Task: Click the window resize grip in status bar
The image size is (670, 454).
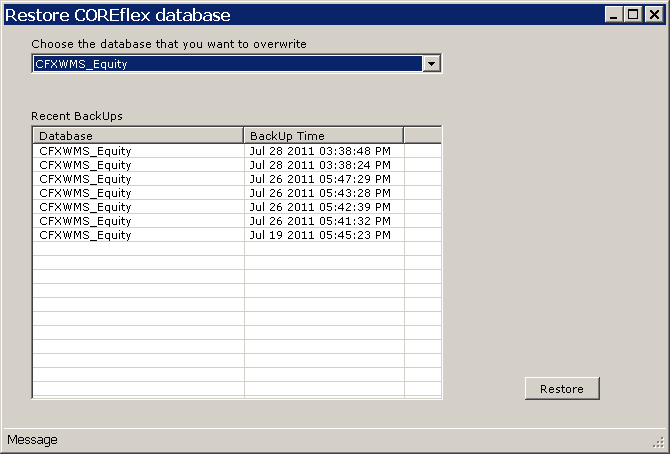Action: pyautogui.click(x=658, y=442)
